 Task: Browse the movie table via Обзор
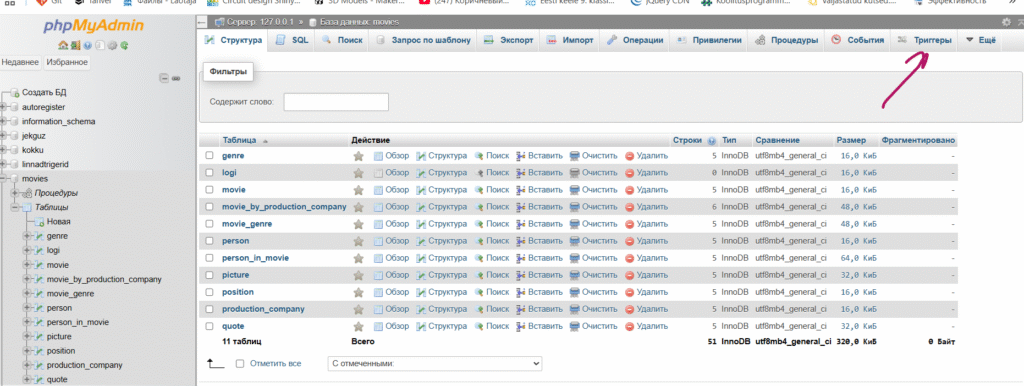pyautogui.click(x=391, y=189)
